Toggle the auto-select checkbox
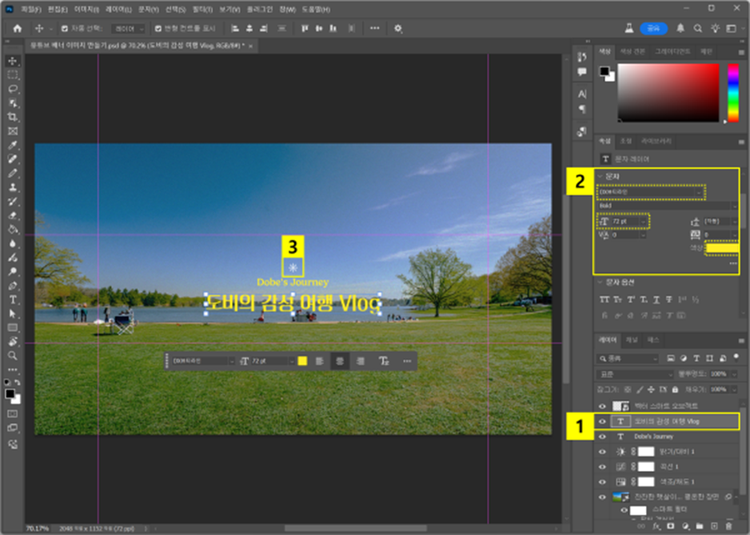 click(65, 28)
